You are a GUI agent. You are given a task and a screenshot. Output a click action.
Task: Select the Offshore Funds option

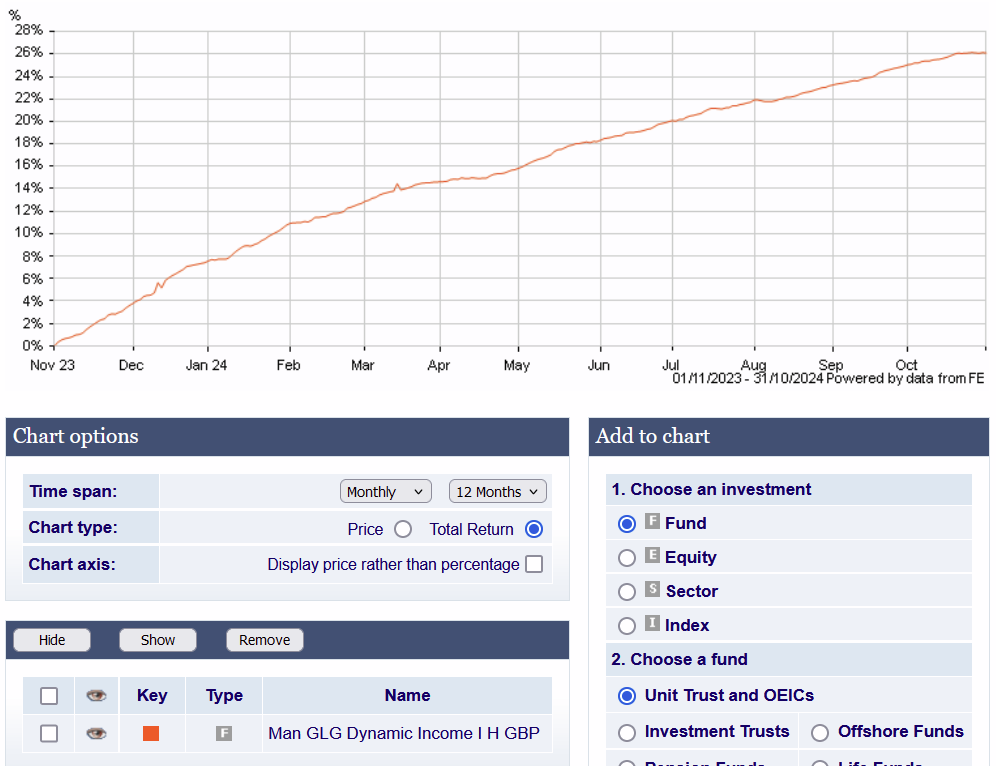[x=820, y=732]
